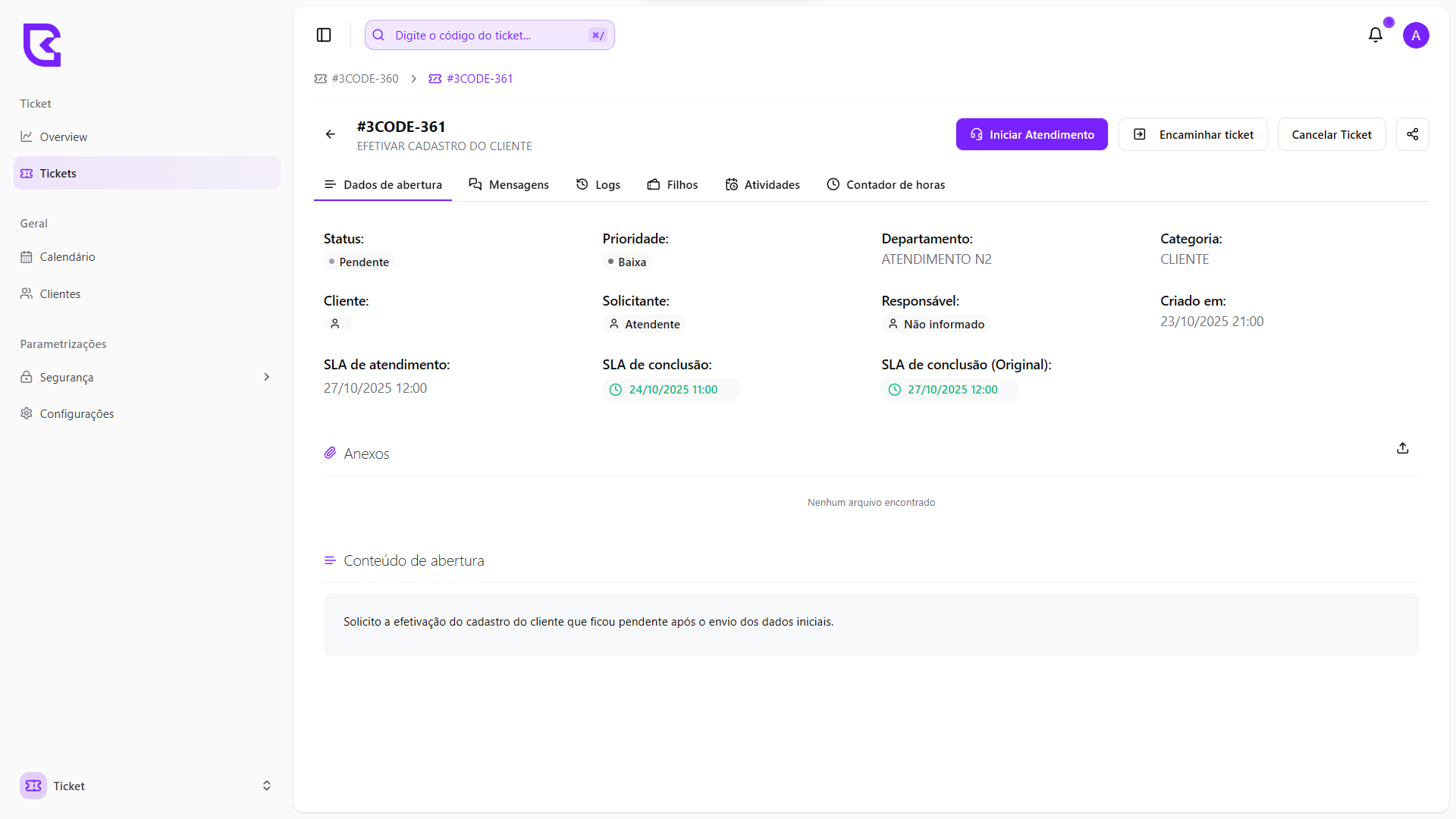Click the Cancelar Ticket button

tap(1331, 134)
